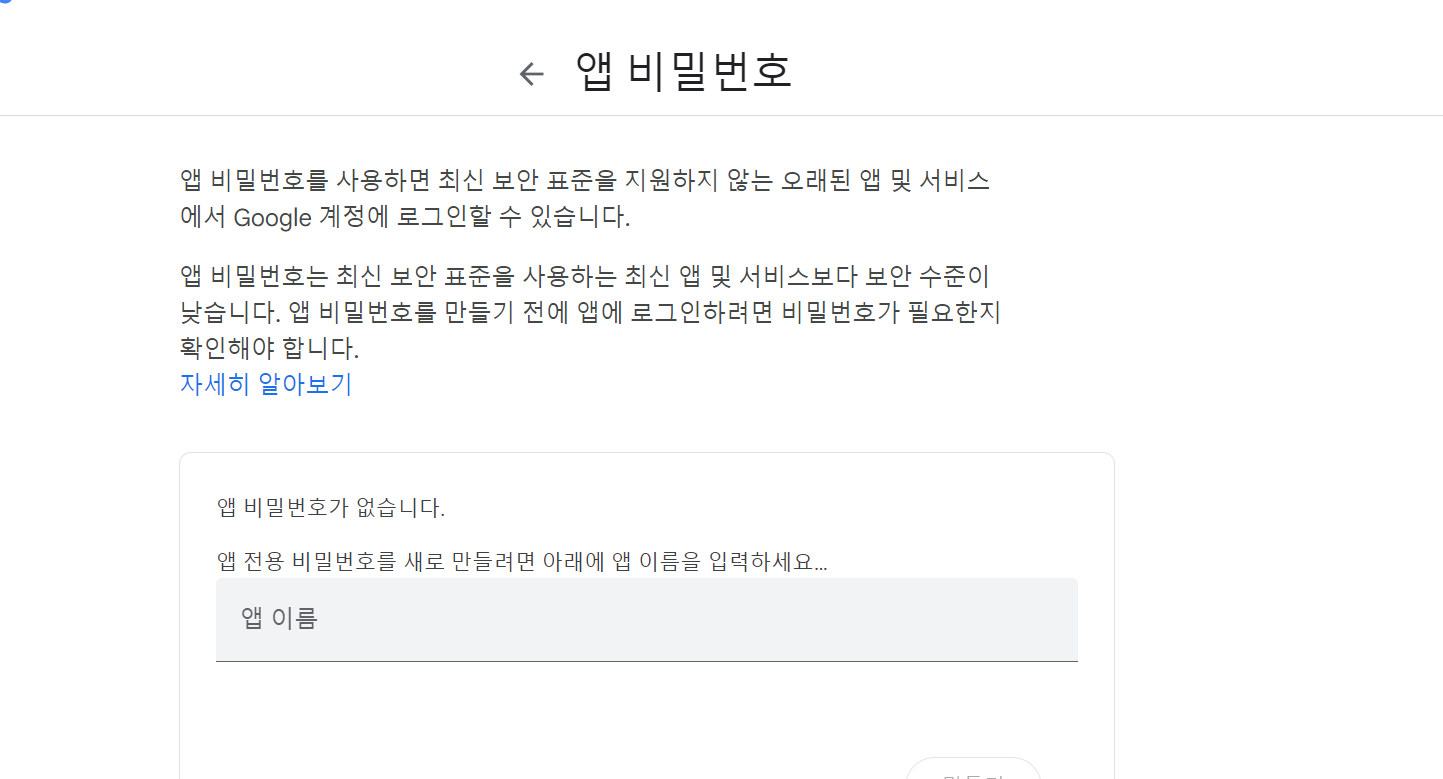Click the partially visible 만들기 button

[973, 769]
